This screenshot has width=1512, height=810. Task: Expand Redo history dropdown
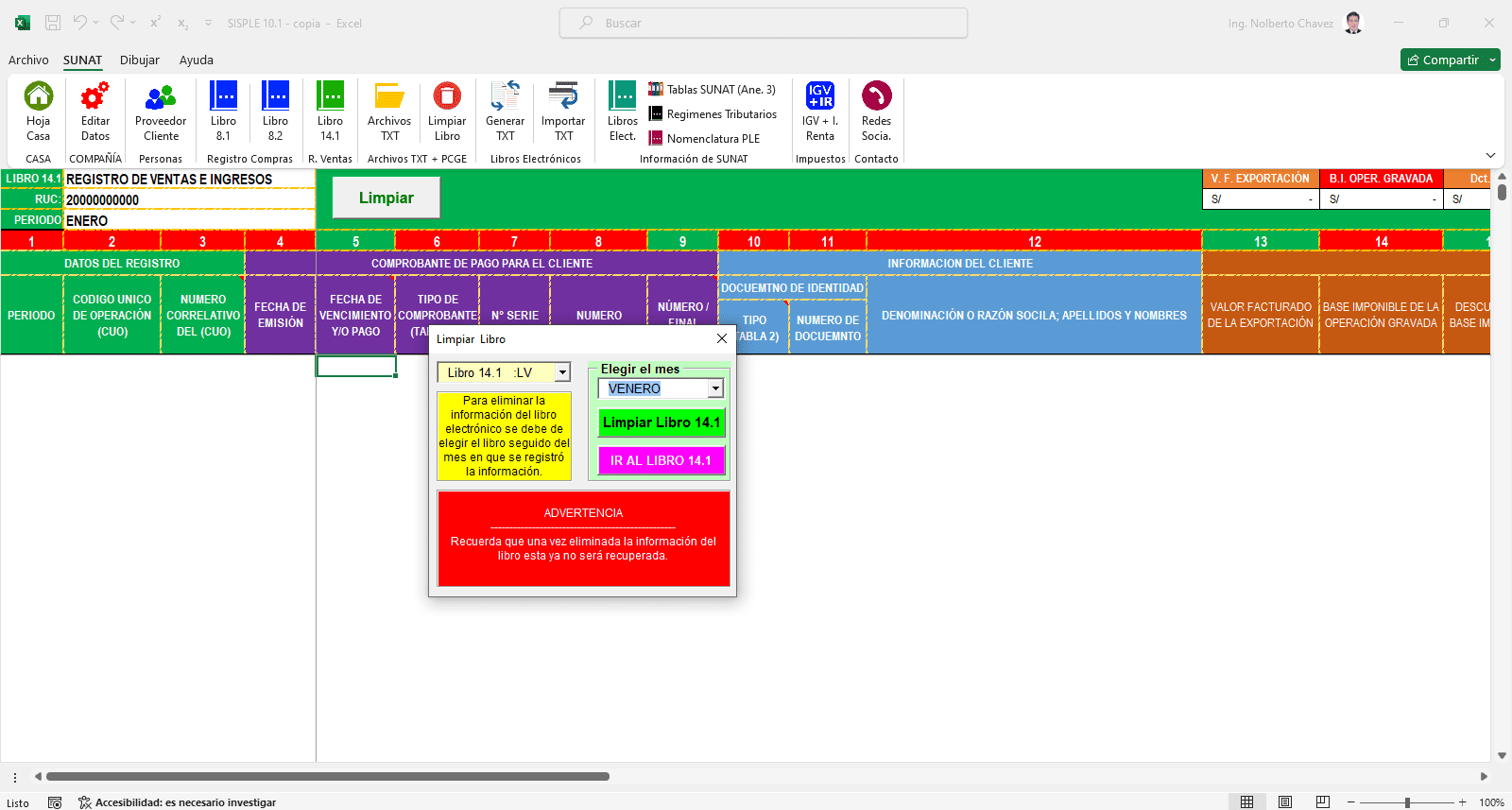132,23
